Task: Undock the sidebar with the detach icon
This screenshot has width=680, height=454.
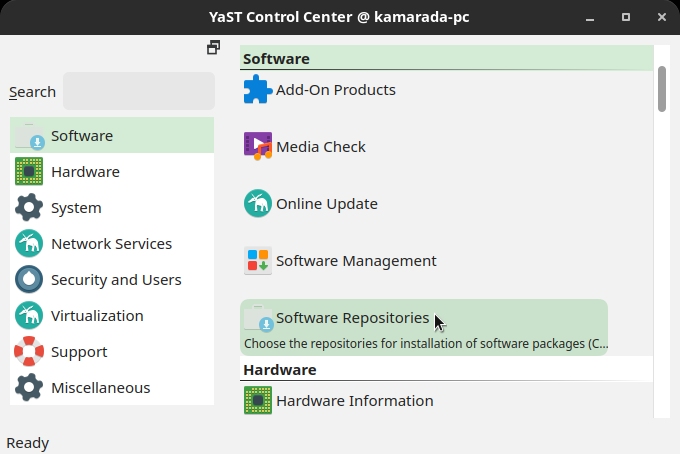Action: pyautogui.click(x=213, y=47)
